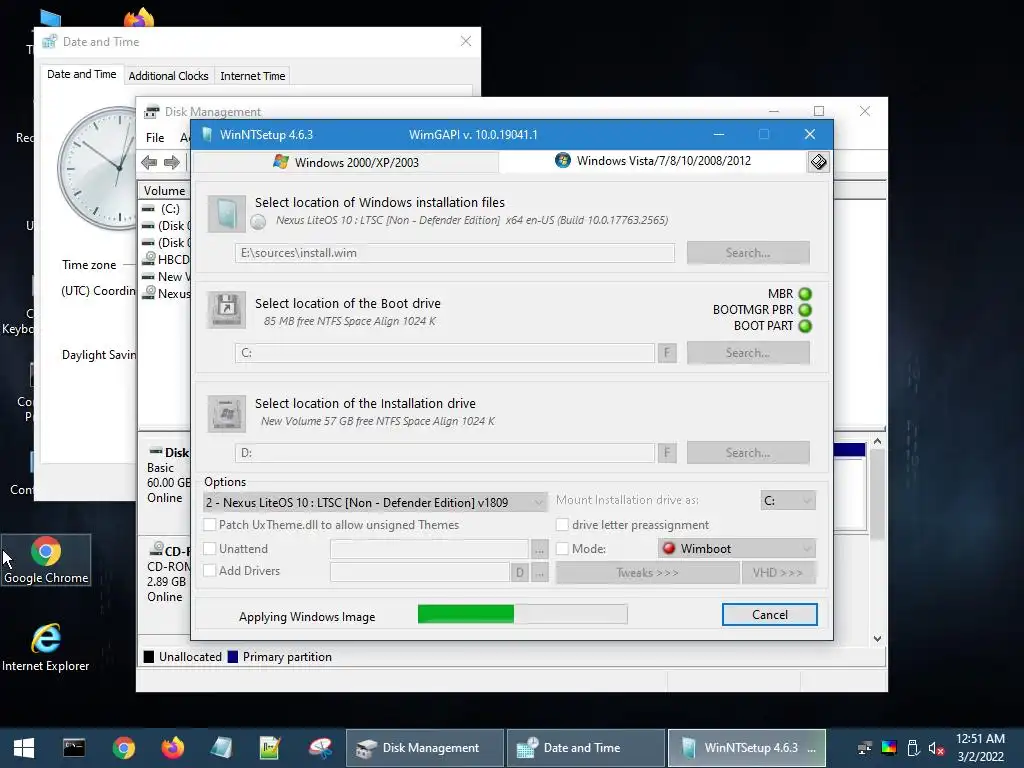
Task: Click Disk Management scrollbar down arrow
Action: 877,639
